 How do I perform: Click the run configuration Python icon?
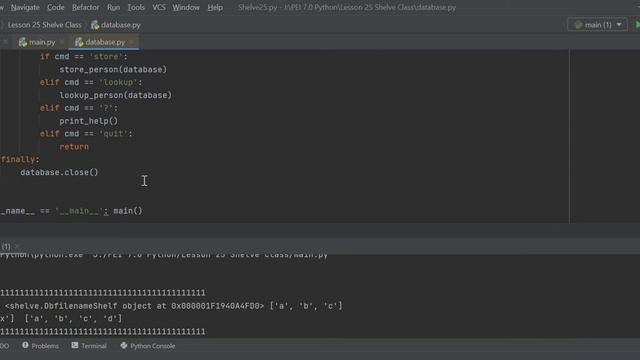click(578, 25)
